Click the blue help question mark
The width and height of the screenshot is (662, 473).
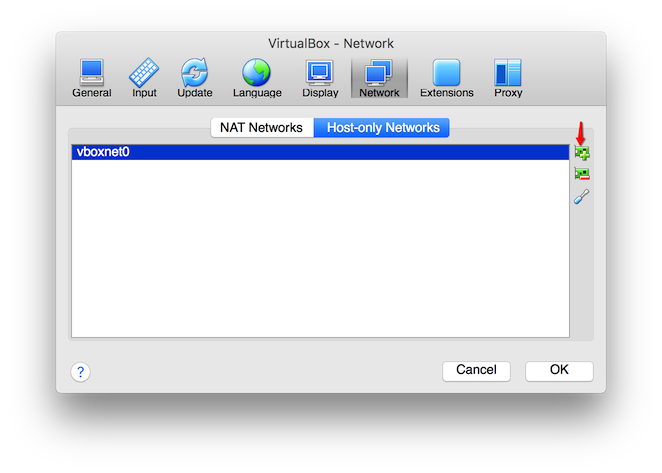click(81, 371)
